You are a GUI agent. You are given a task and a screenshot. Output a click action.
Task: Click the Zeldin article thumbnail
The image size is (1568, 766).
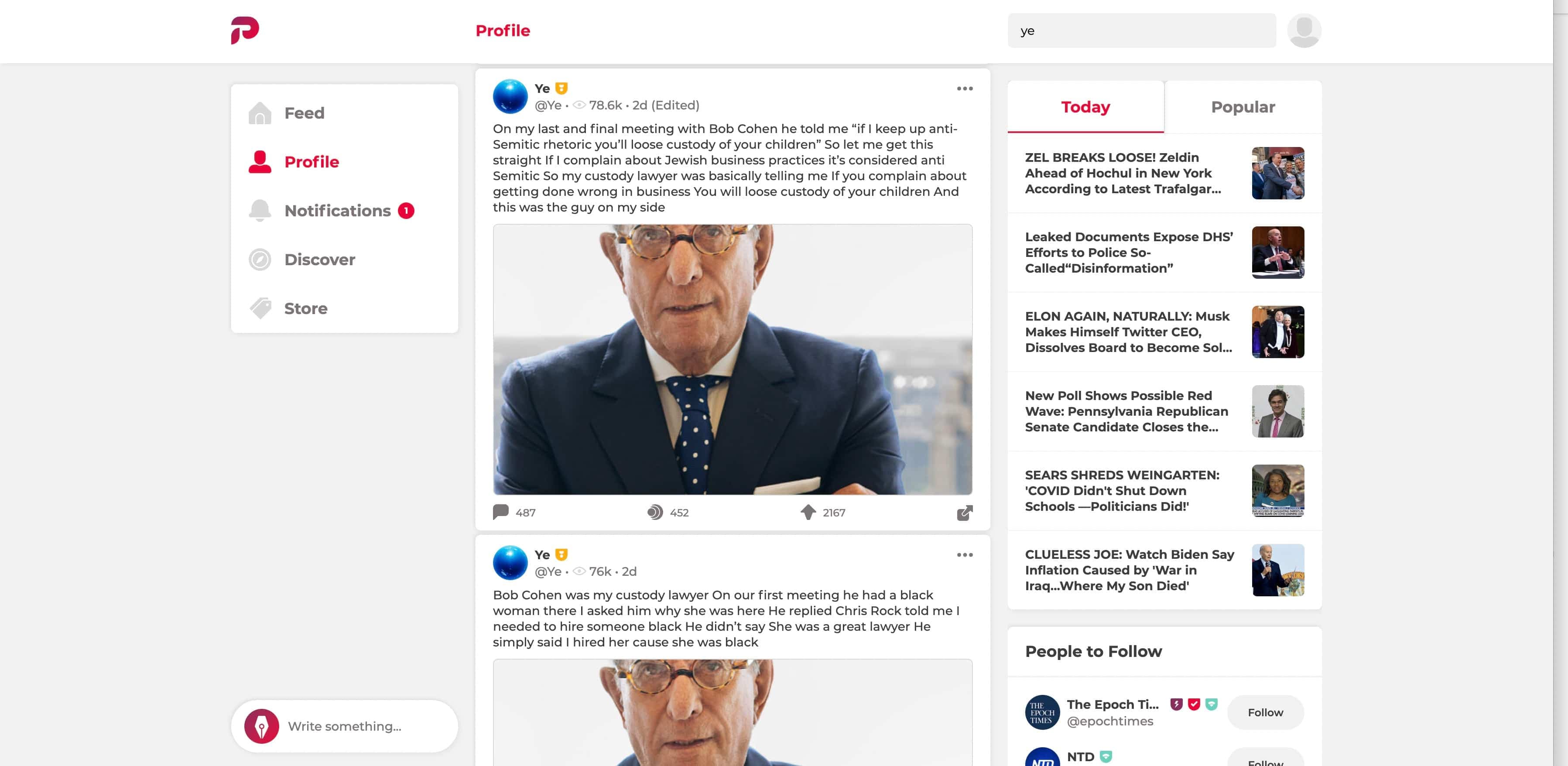1277,174
